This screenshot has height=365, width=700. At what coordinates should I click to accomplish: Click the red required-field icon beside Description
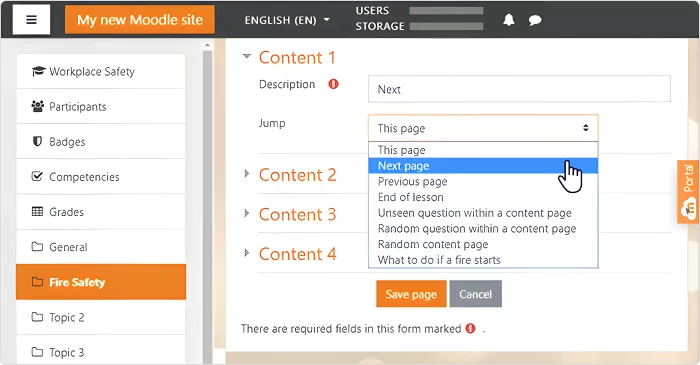333,84
